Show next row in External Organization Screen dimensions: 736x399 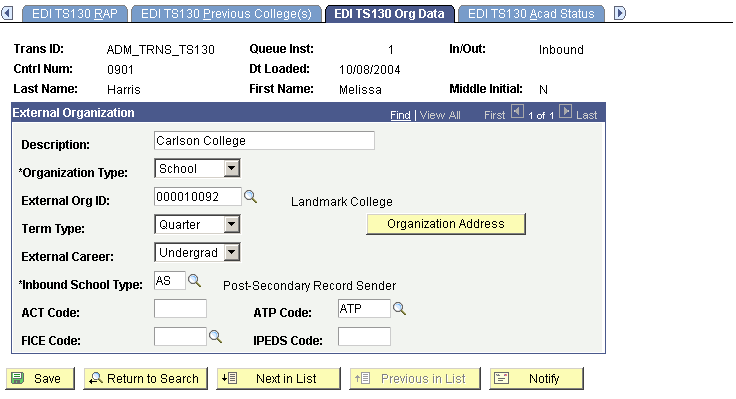[566, 112]
